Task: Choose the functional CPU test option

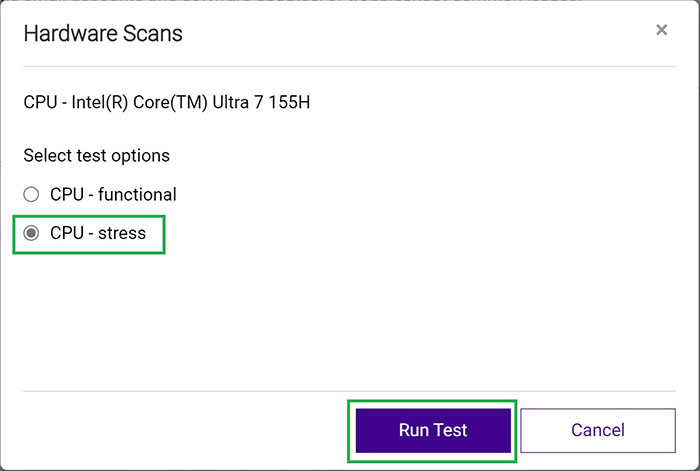Action: 31,194
